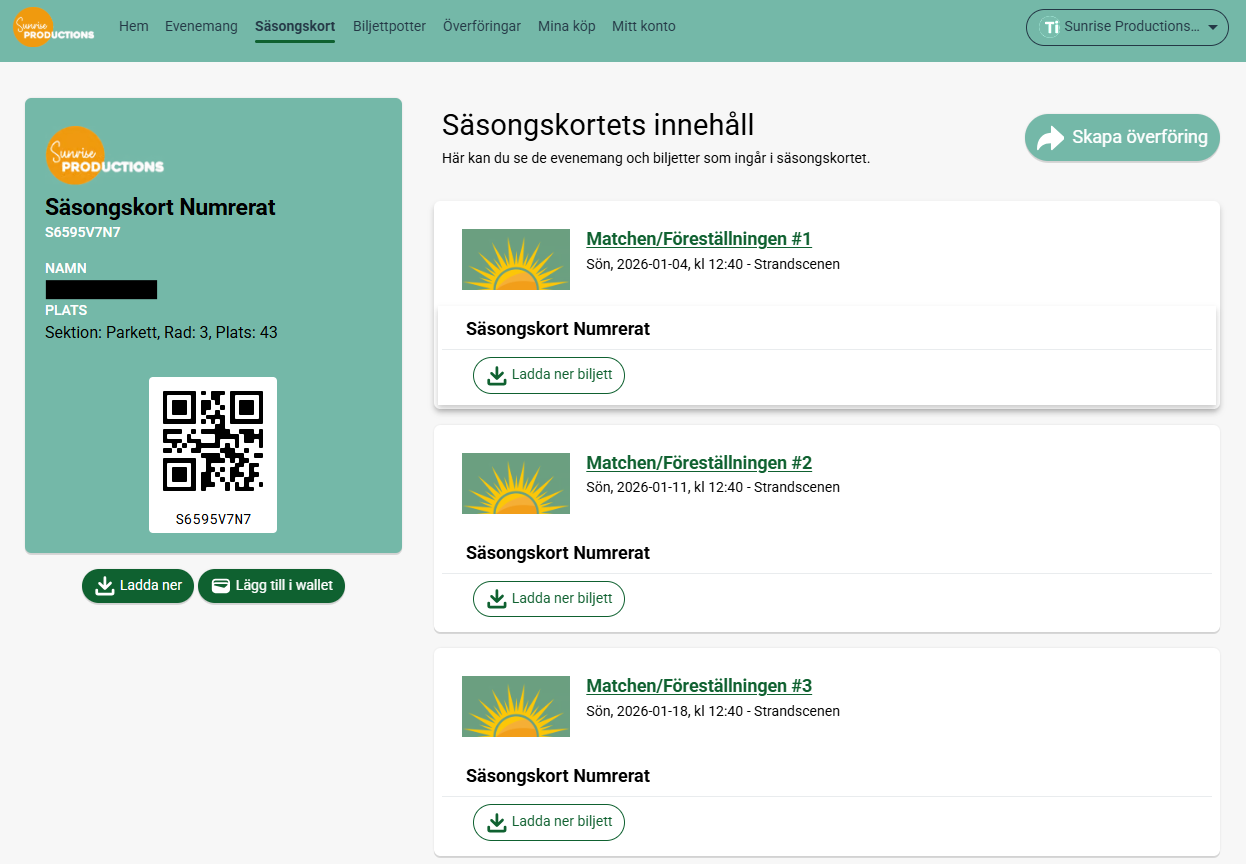Click the wallet icon on Lägg till i wallet
The width and height of the screenshot is (1246, 864).
pyautogui.click(x=221, y=586)
